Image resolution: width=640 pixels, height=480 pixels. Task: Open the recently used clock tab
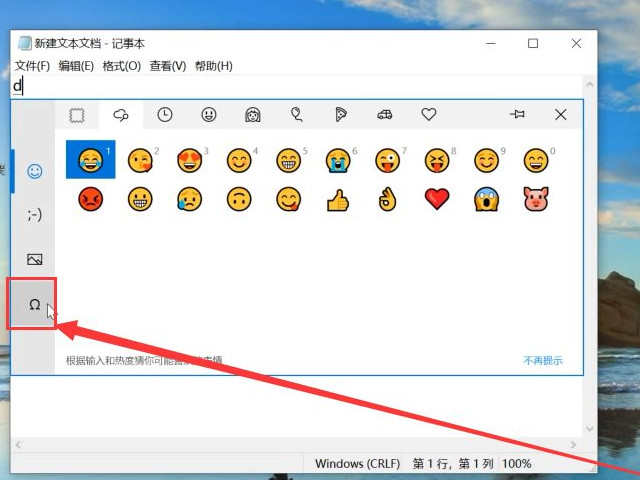click(x=165, y=115)
